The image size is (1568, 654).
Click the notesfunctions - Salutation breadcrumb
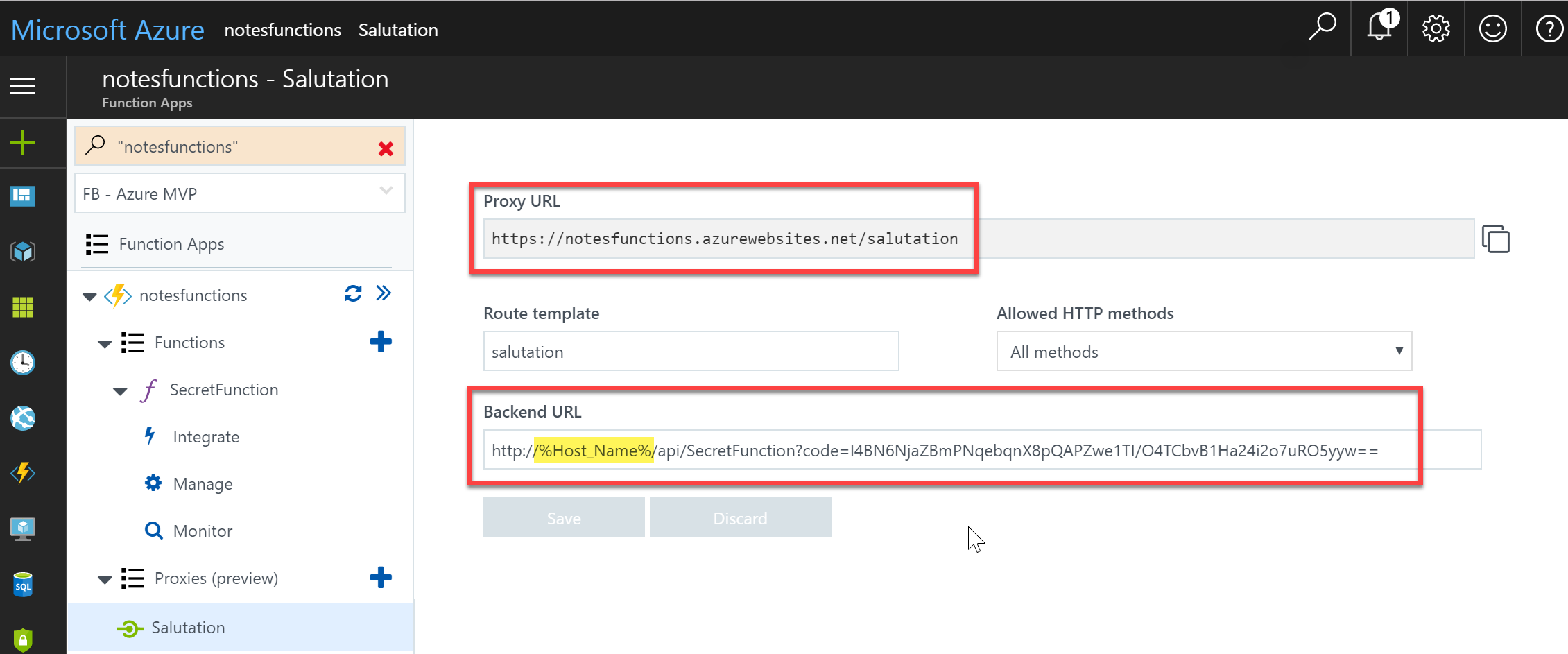point(331,30)
